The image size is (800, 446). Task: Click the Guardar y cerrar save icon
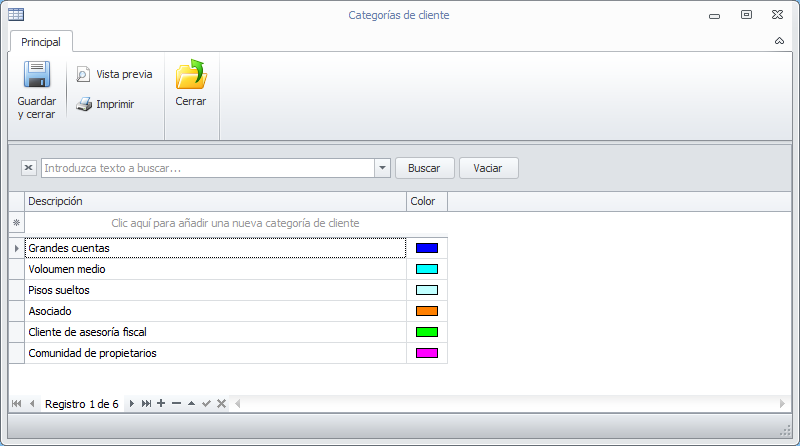click(37, 75)
